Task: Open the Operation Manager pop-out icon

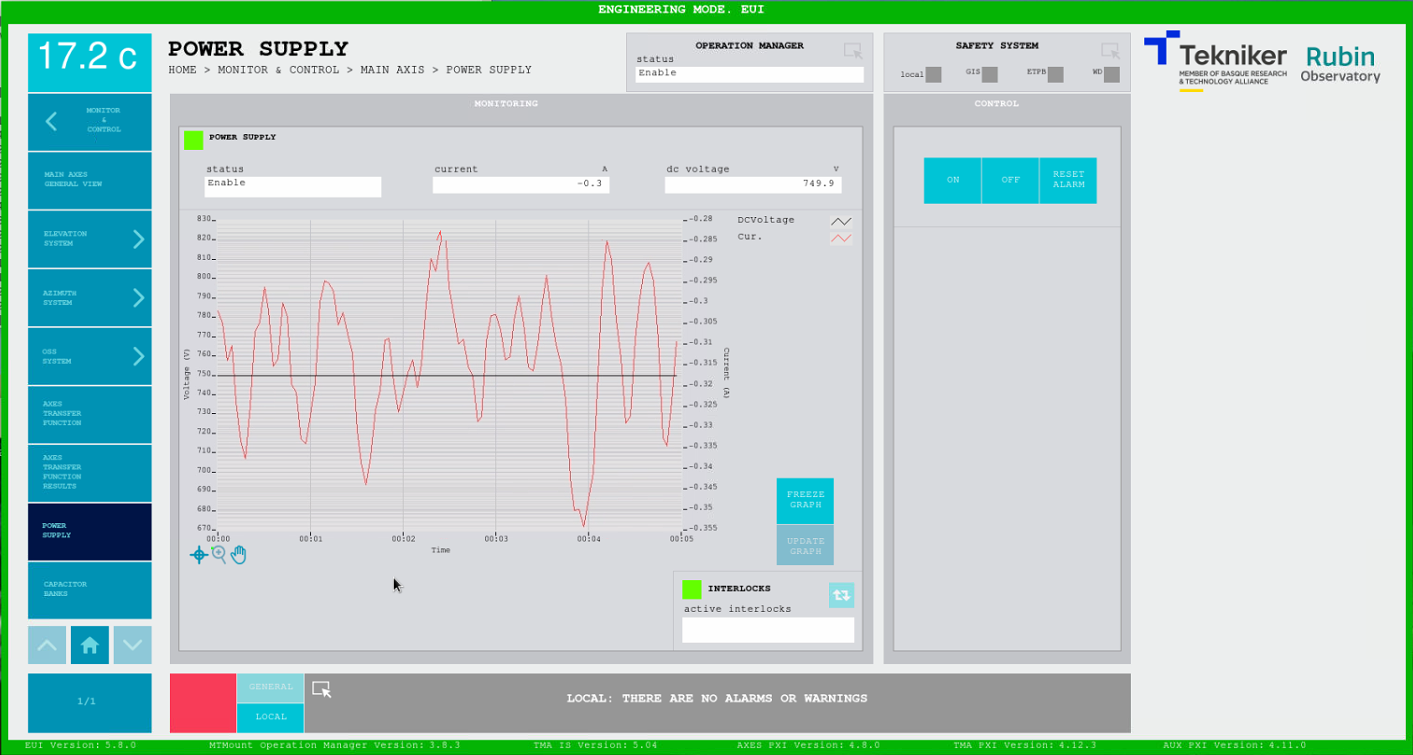Action: (x=852, y=51)
